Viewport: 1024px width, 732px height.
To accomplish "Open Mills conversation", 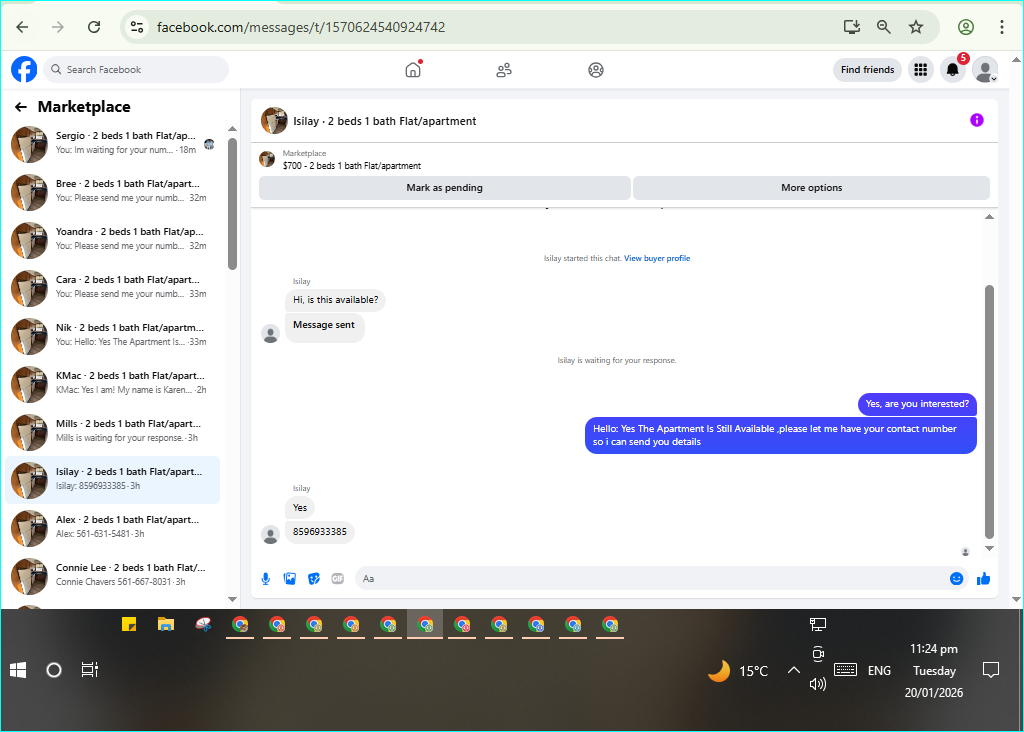I will 112,432.
